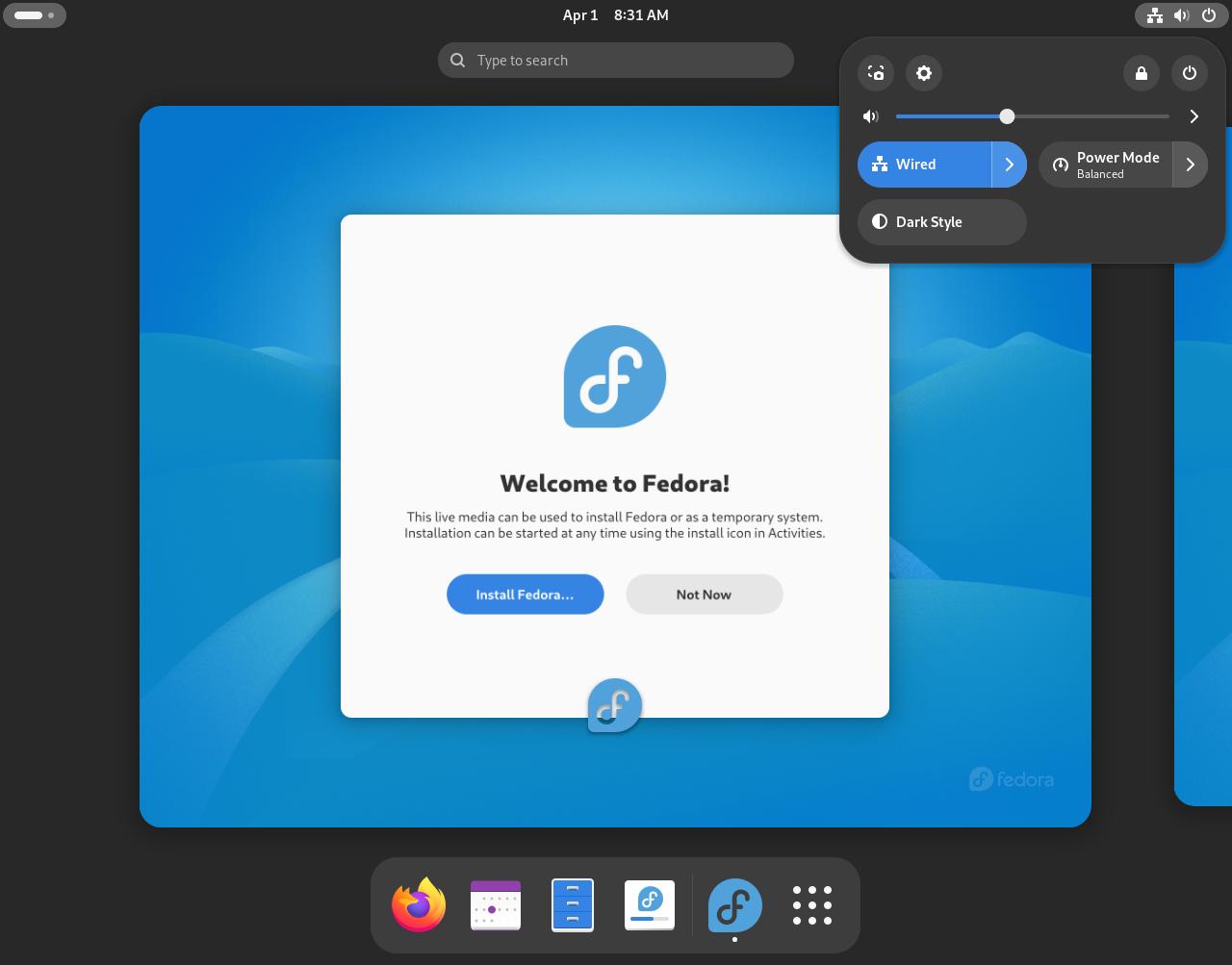
Task: Take a screenshot via quick settings
Action: pyautogui.click(x=876, y=73)
